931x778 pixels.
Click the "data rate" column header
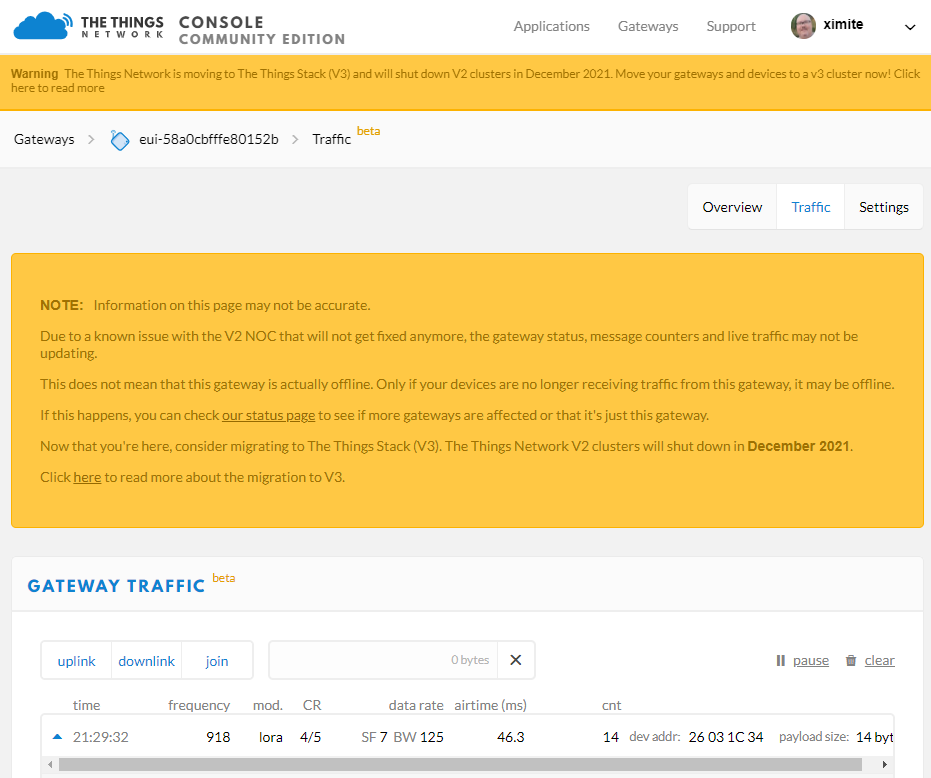coord(416,705)
